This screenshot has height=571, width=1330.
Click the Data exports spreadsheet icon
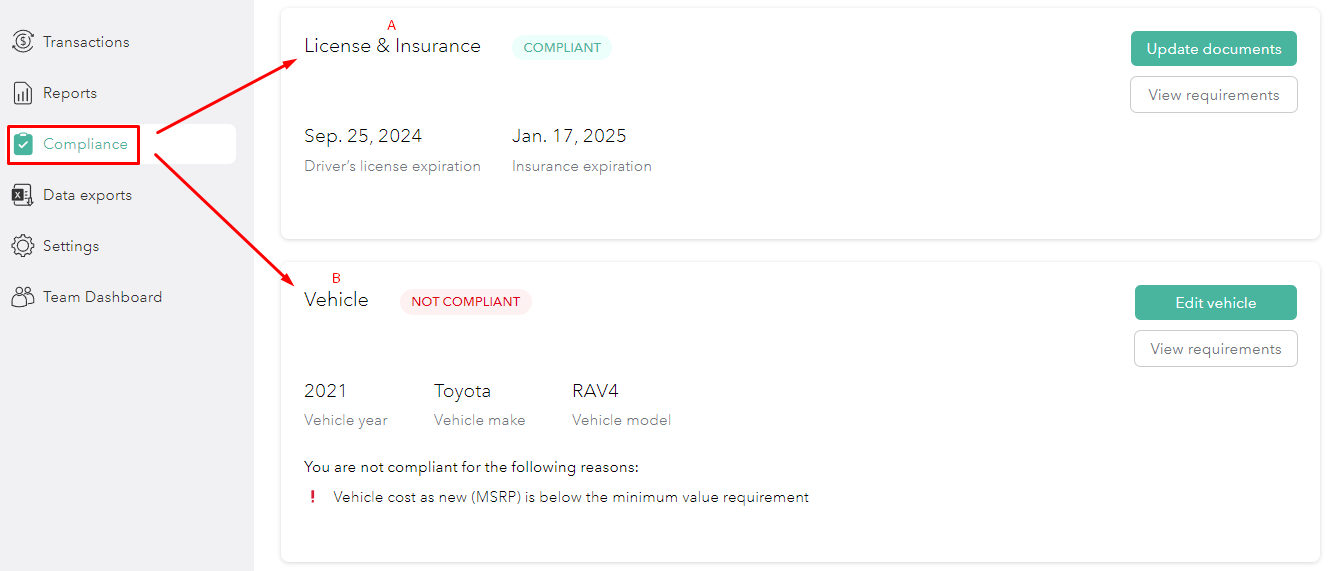22,195
